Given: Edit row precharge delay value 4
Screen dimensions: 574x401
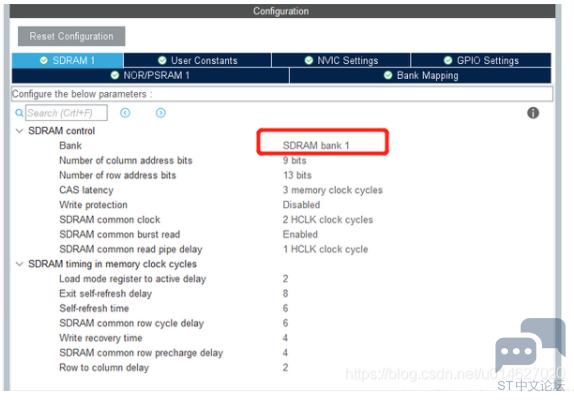Looking at the screenshot, I should [x=286, y=353].
